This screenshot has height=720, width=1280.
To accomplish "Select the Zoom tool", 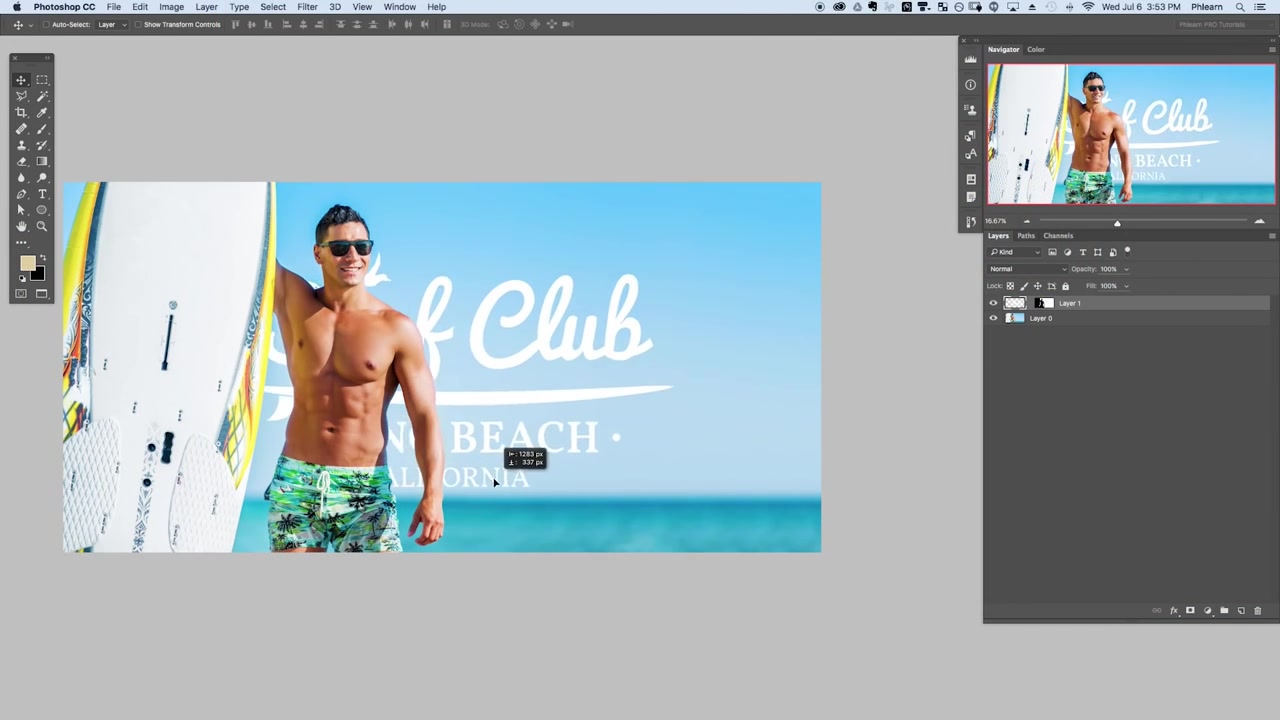I will coord(42,226).
